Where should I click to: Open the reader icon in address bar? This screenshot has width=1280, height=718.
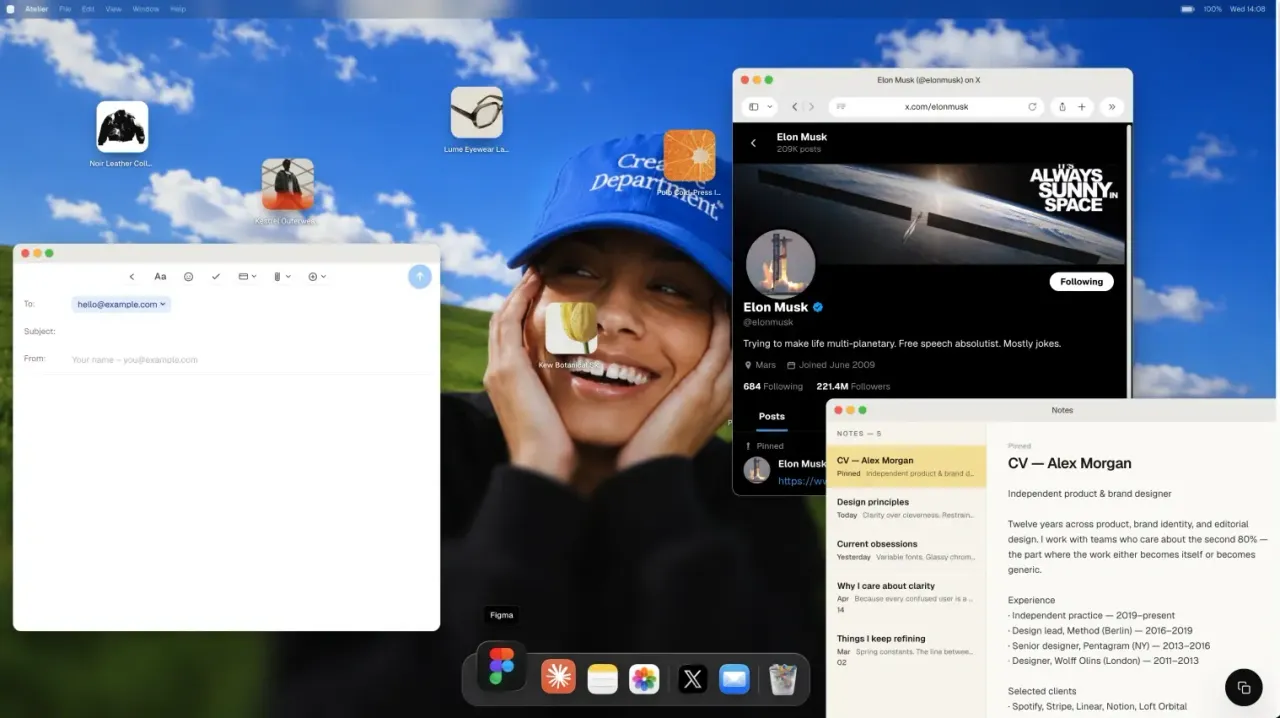tap(841, 107)
